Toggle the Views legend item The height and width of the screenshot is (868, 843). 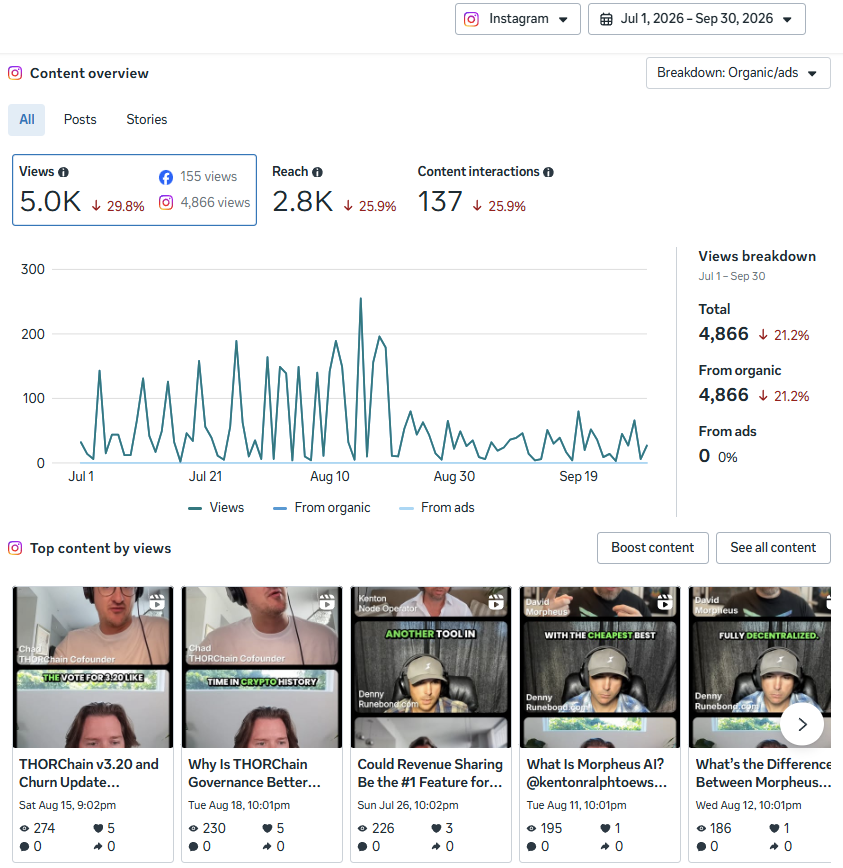(x=216, y=508)
